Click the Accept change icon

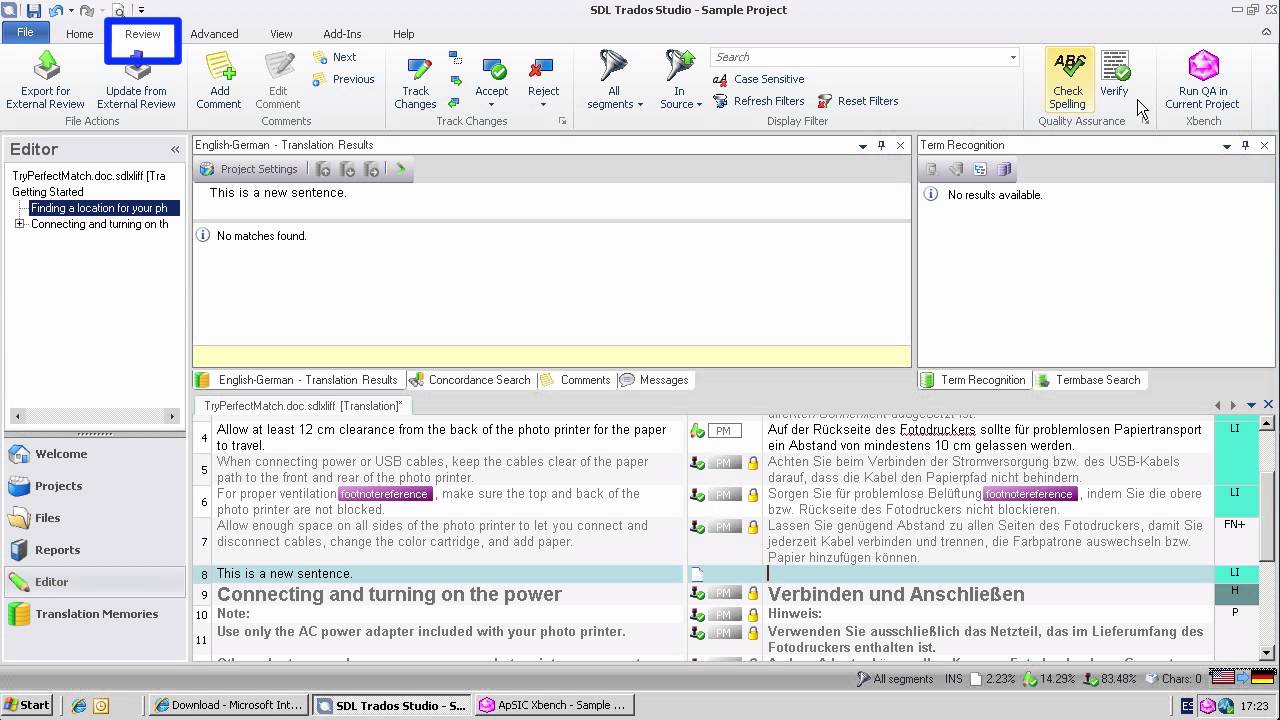pyautogui.click(x=493, y=68)
